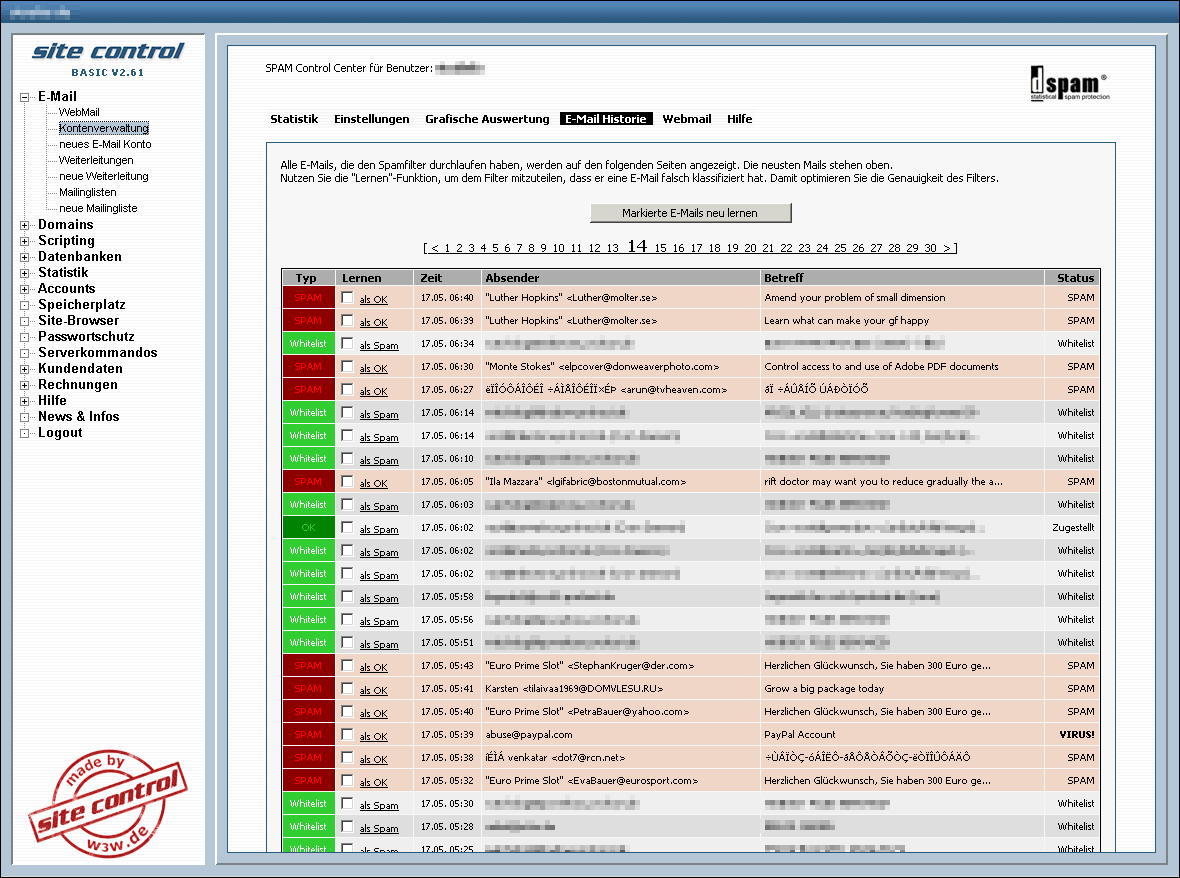Expand the Statistik node in the sidebar tree
This screenshot has width=1180, height=878.
[24, 273]
